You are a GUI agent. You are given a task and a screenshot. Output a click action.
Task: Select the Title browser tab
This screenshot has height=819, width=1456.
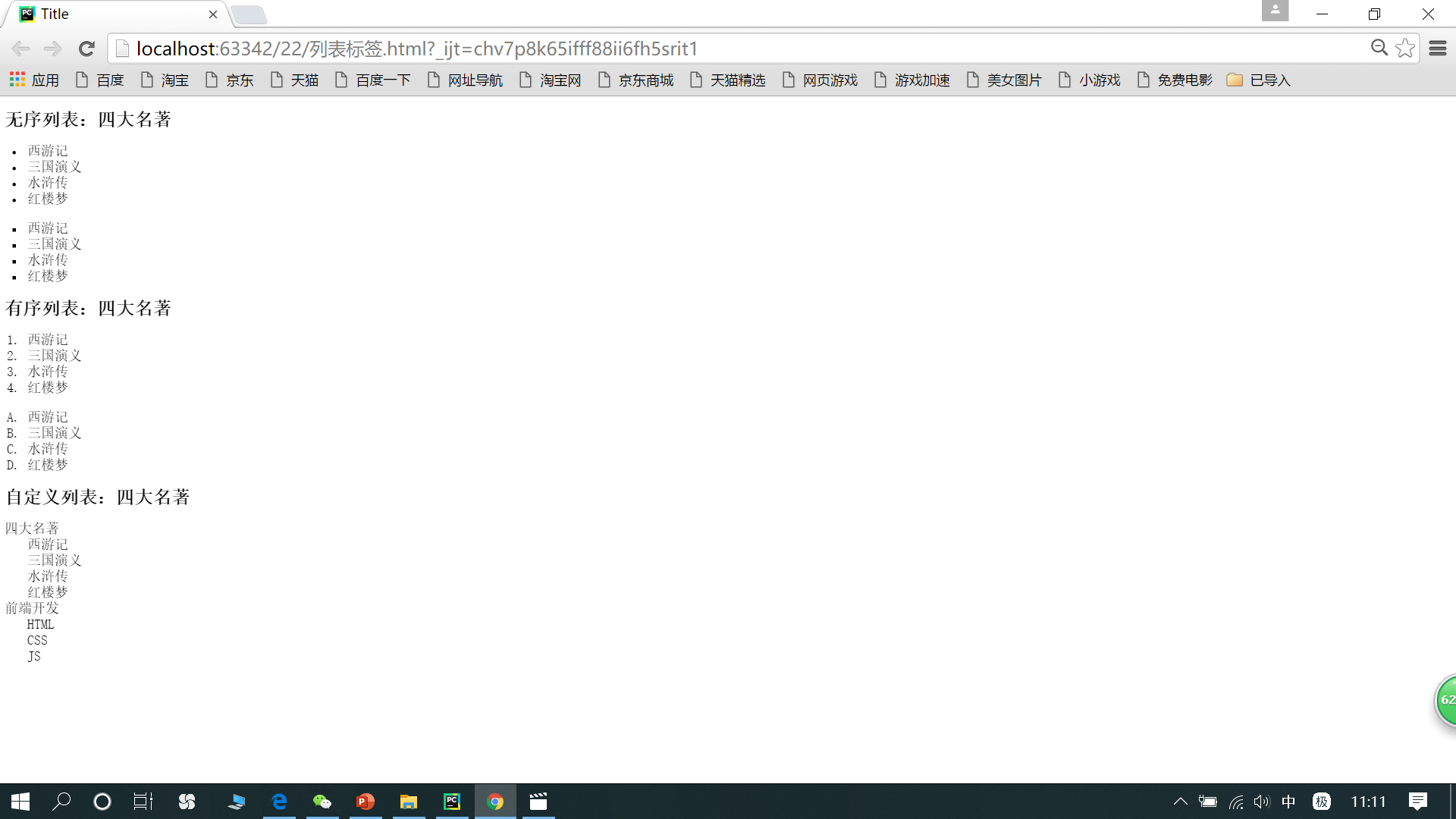[x=114, y=14]
